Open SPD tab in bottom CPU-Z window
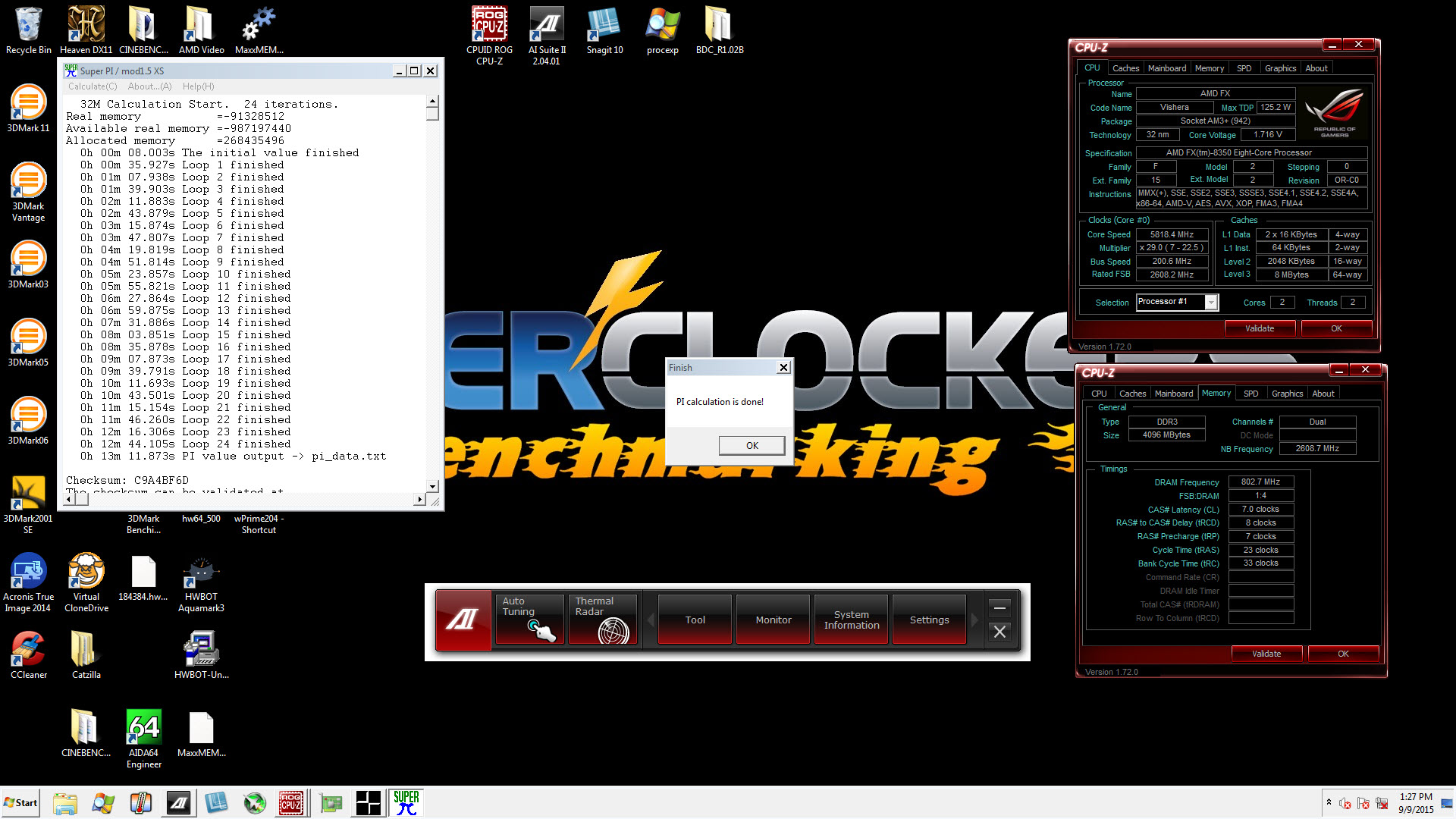 point(1250,394)
